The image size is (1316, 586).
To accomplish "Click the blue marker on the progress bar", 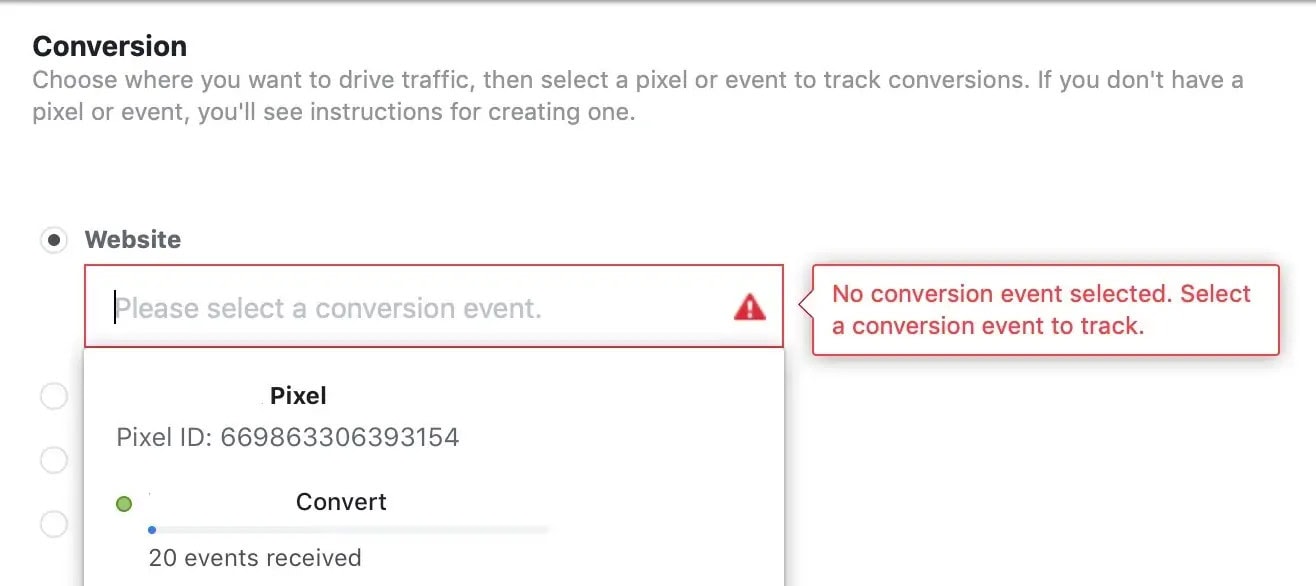I will pyautogui.click(x=152, y=530).
